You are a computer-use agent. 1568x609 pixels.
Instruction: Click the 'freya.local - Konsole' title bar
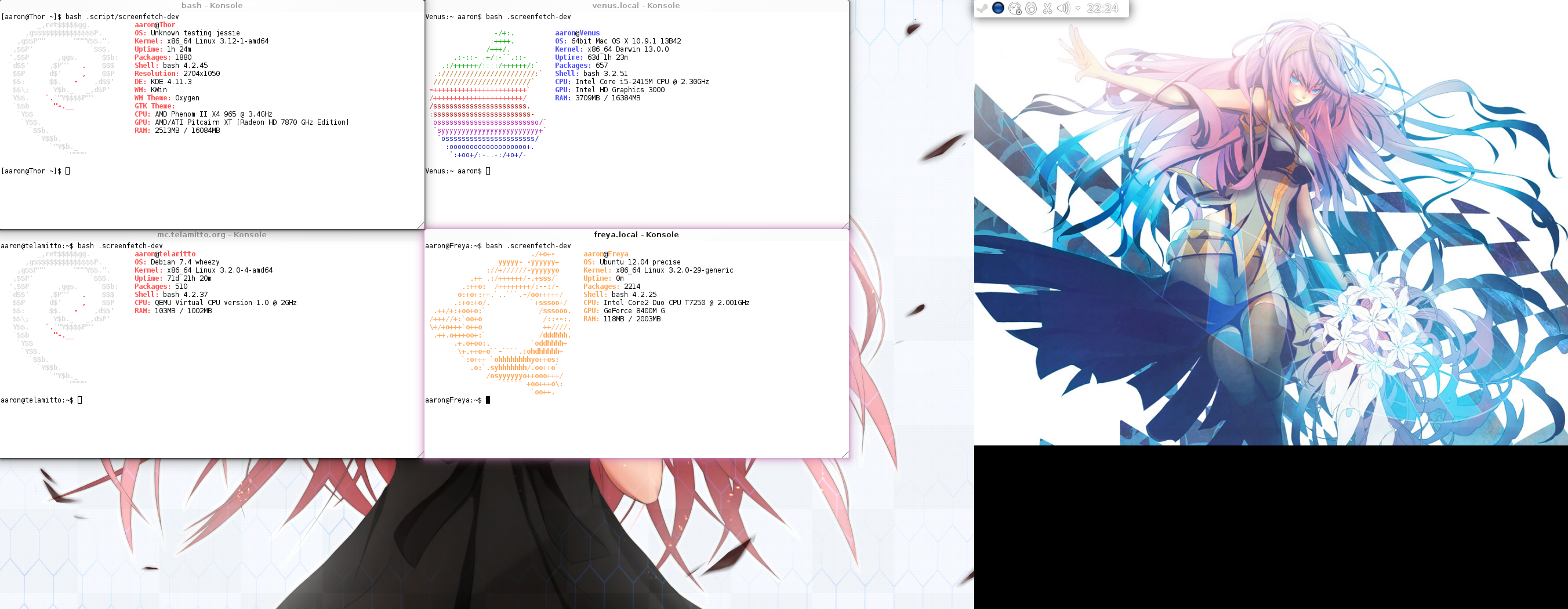point(636,234)
